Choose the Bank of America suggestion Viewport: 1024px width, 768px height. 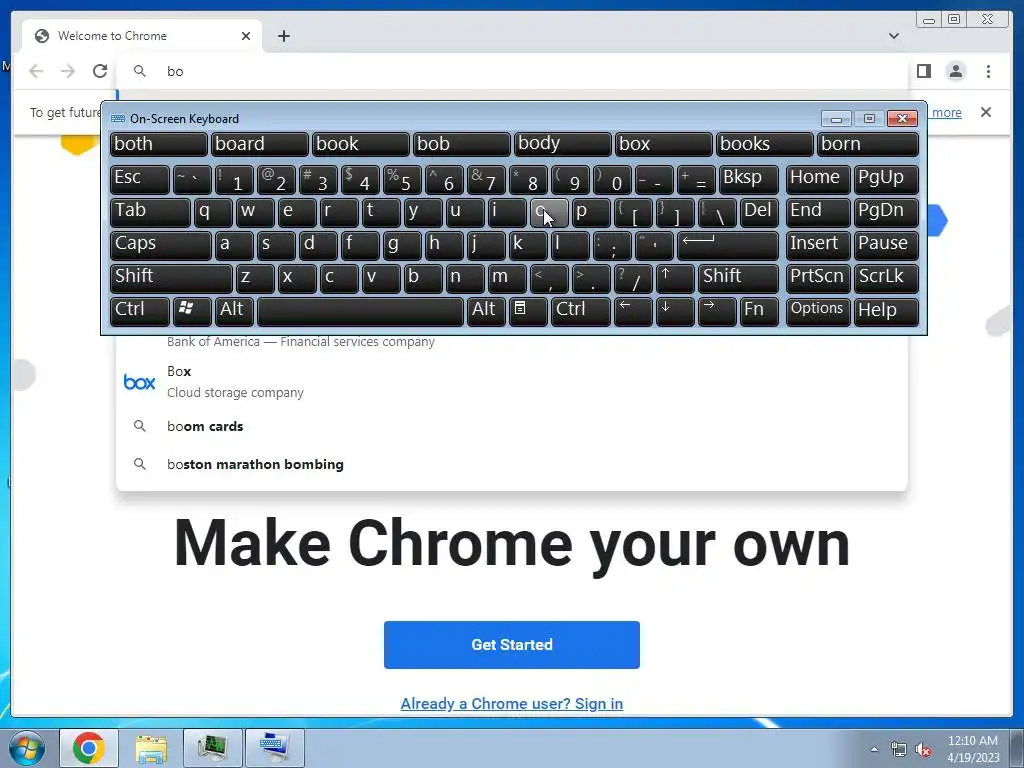coord(512,342)
